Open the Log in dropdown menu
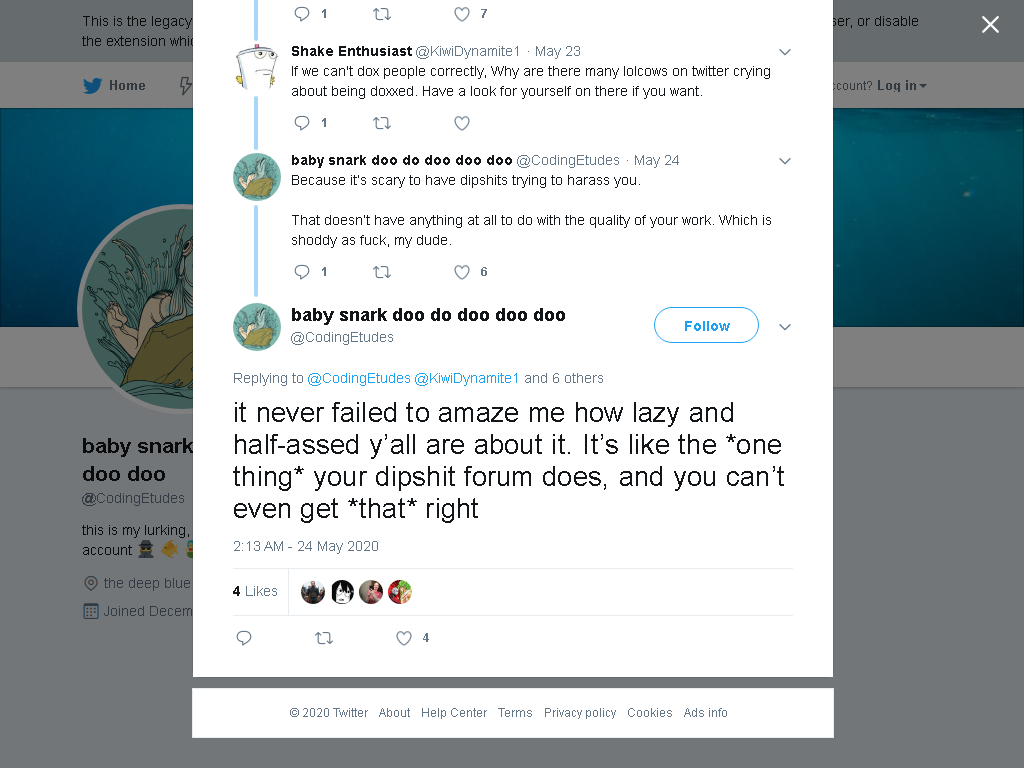Viewport: 1024px width, 768px height. pyautogui.click(x=901, y=86)
